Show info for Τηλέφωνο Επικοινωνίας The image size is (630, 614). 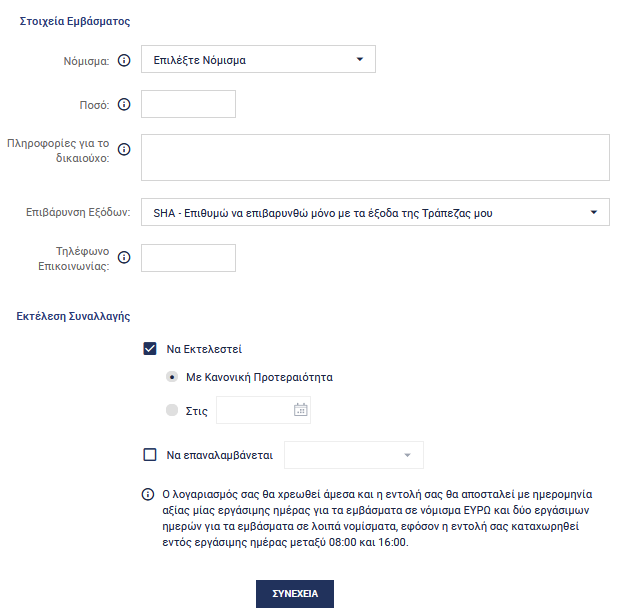124,257
